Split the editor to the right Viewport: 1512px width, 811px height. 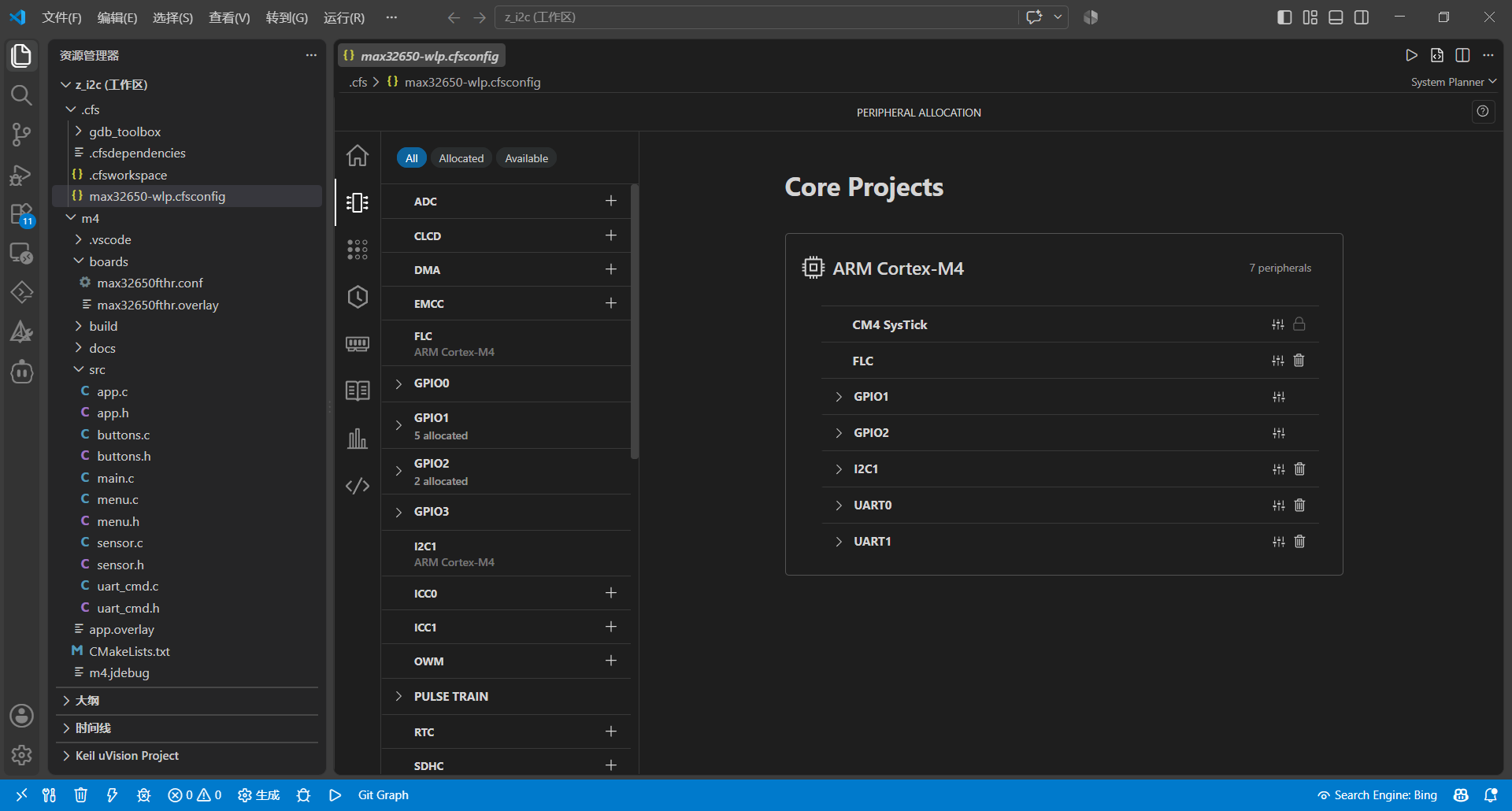tap(1462, 55)
